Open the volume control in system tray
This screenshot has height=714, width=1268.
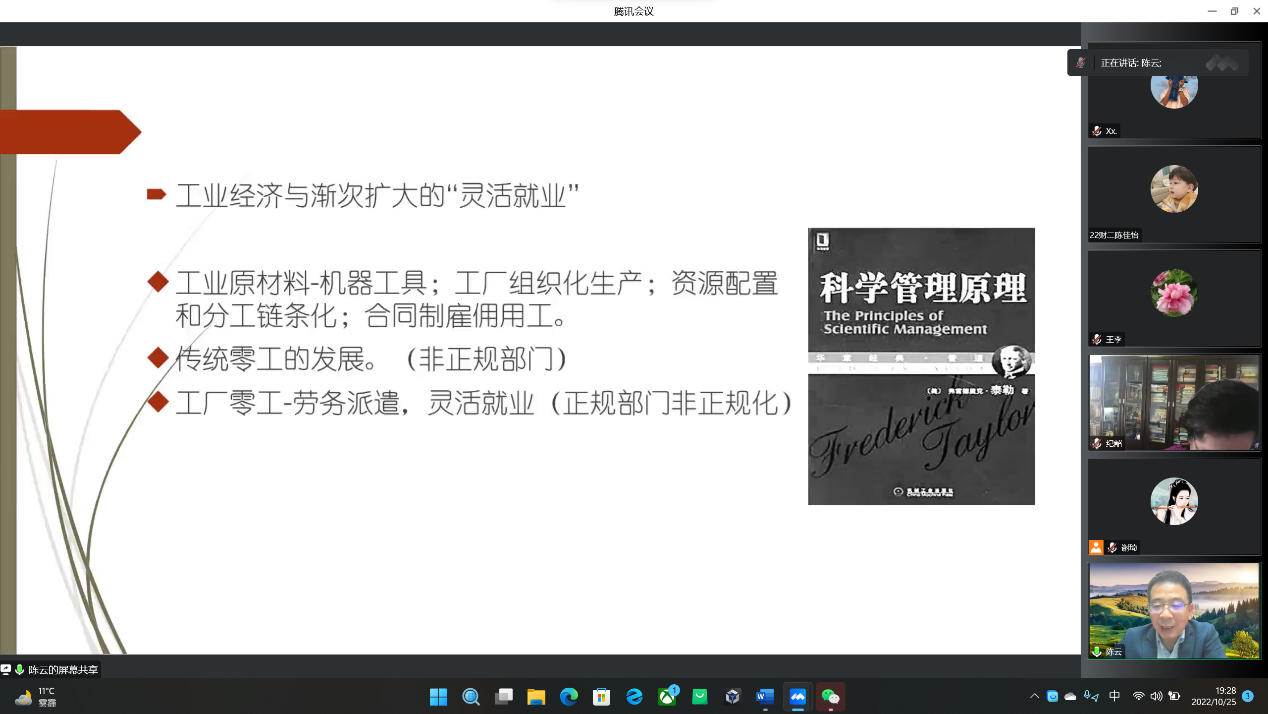[1156, 696]
